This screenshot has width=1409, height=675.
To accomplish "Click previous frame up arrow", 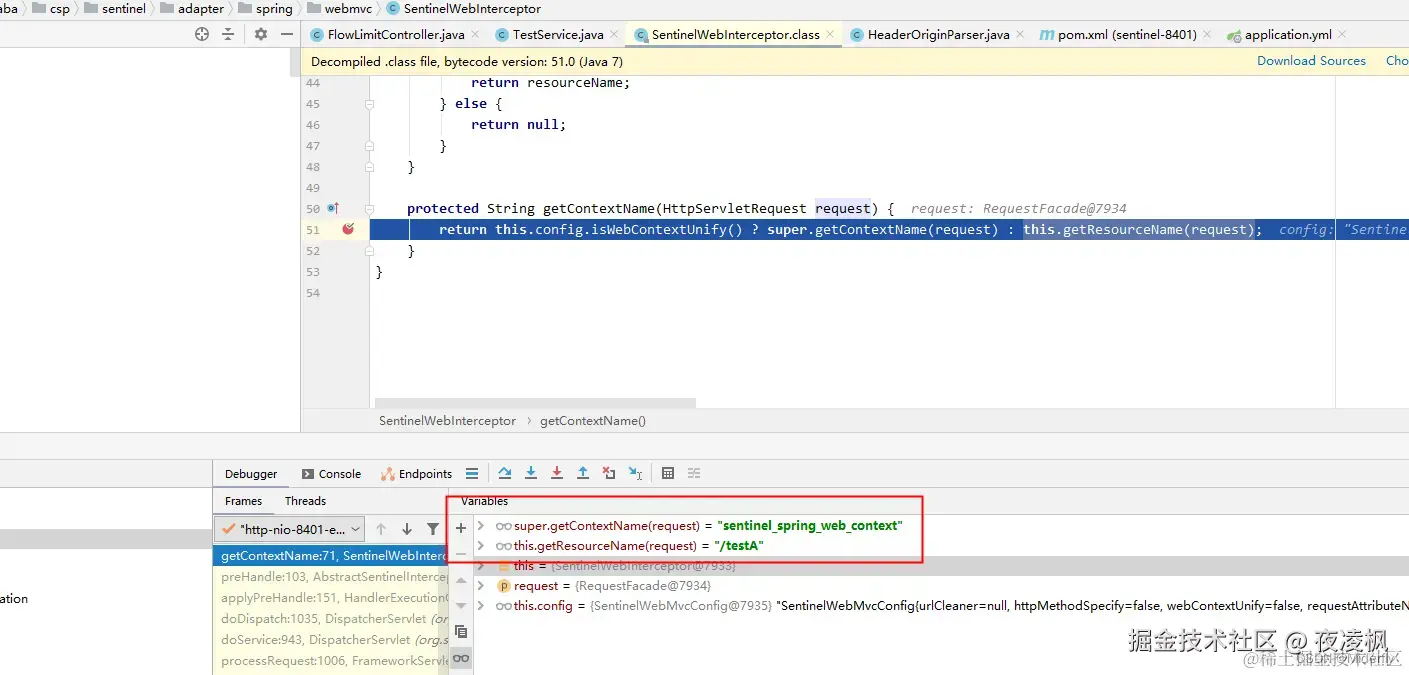I will click(381, 529).
